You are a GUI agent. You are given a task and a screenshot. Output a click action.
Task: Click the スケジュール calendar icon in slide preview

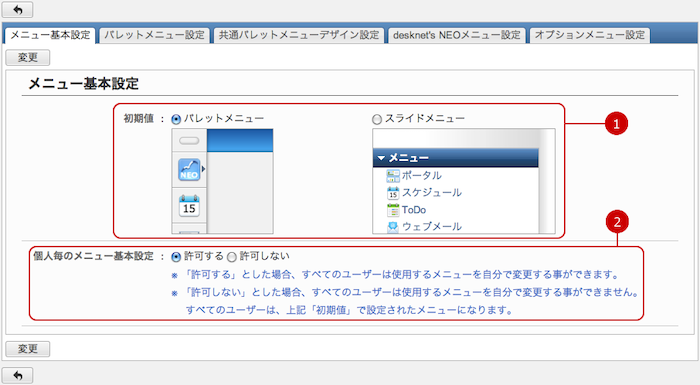[x=393, y=193]
